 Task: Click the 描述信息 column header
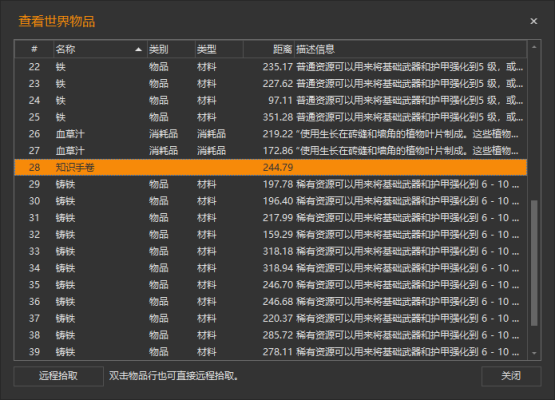pyautogui.click(x=410, y=49)
